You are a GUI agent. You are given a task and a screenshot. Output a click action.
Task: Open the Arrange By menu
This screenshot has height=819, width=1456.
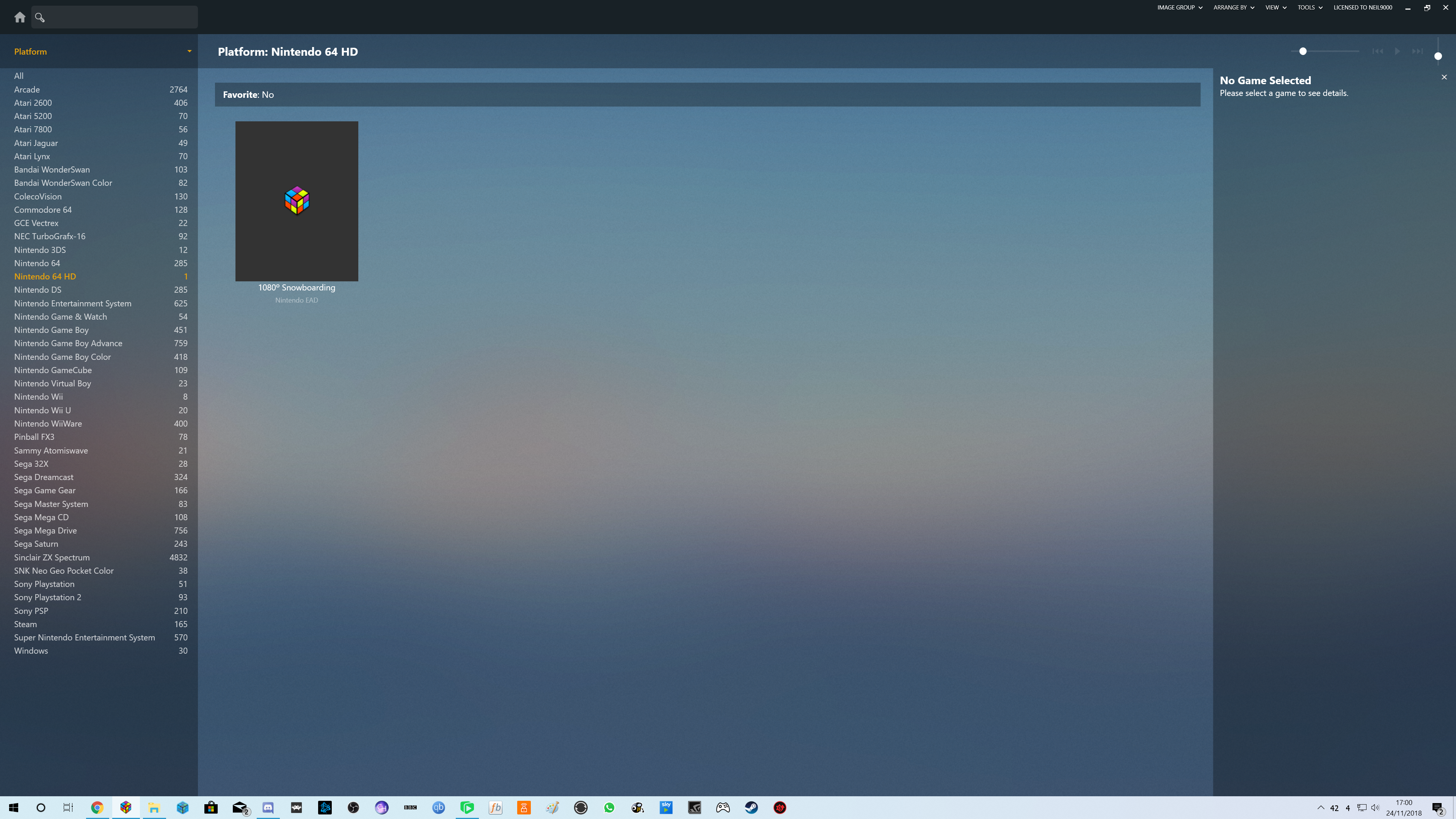[x=1234, y=7]
